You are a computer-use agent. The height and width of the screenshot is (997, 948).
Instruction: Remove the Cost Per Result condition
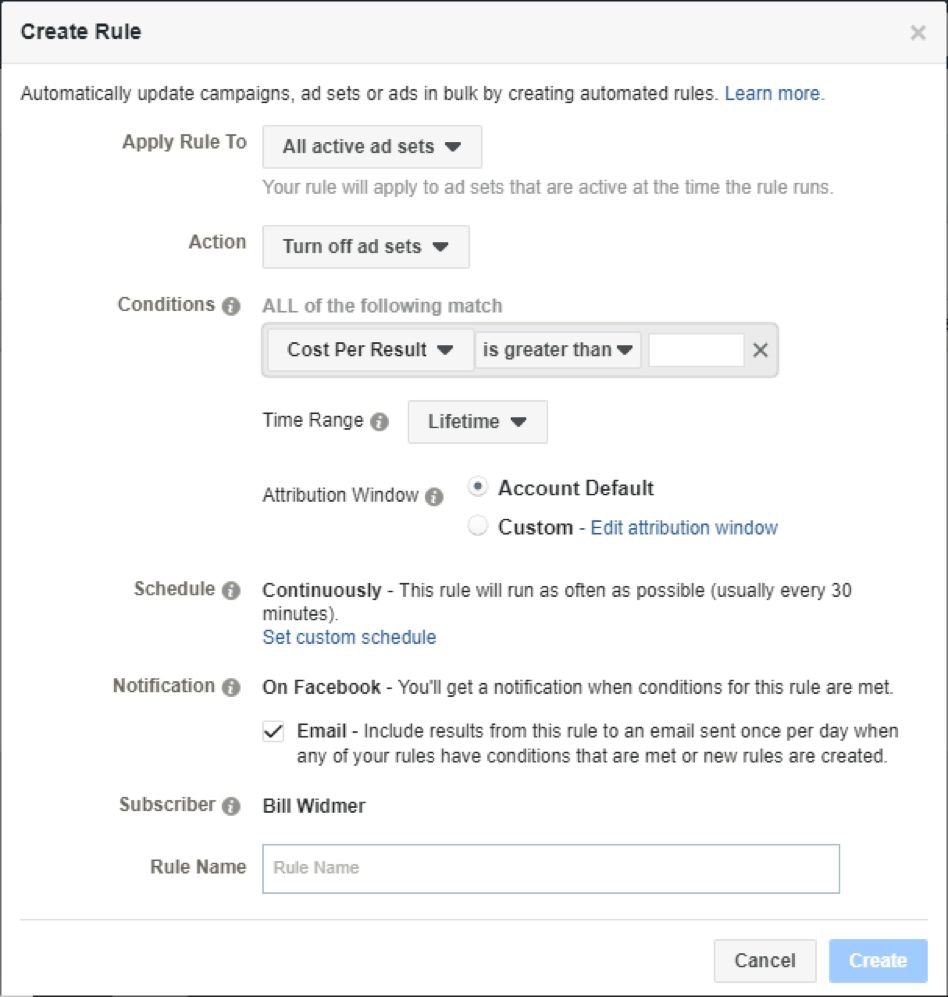tap(760, 350)
